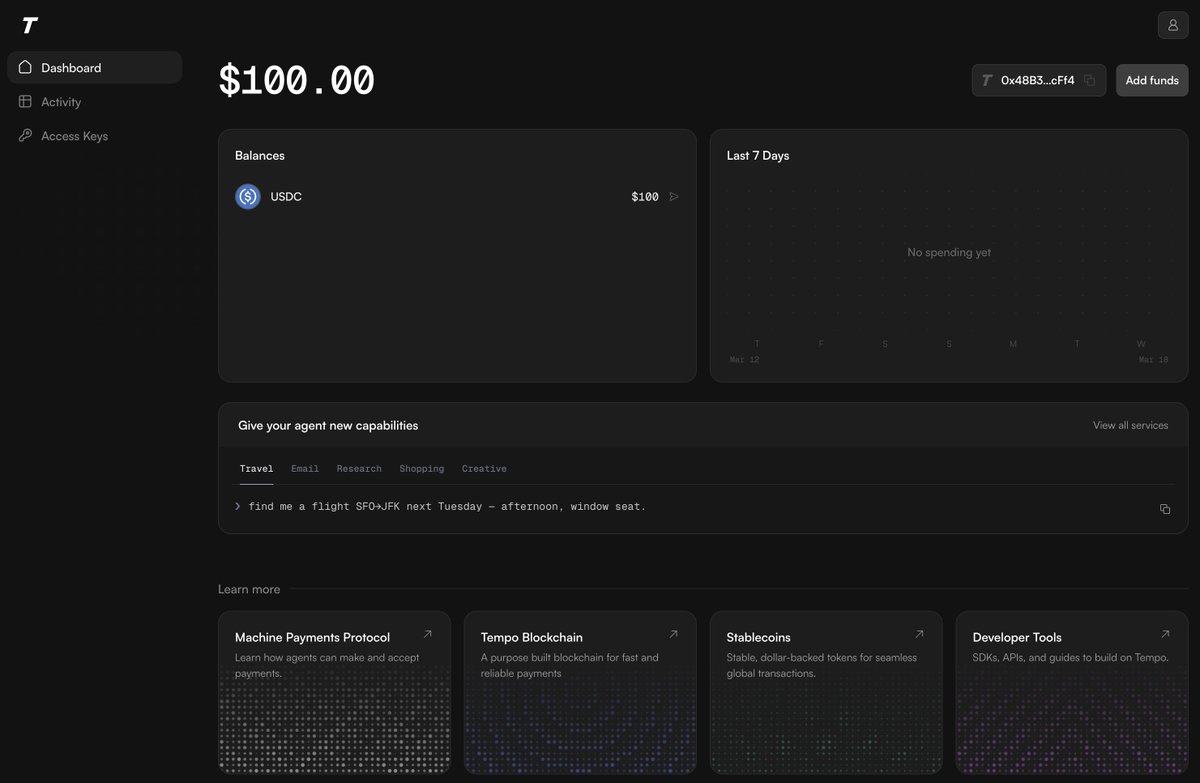Open the Tempo Blockchain card
The width and height of the screenshot is (1200, 783).
click(x=580, y=692)
